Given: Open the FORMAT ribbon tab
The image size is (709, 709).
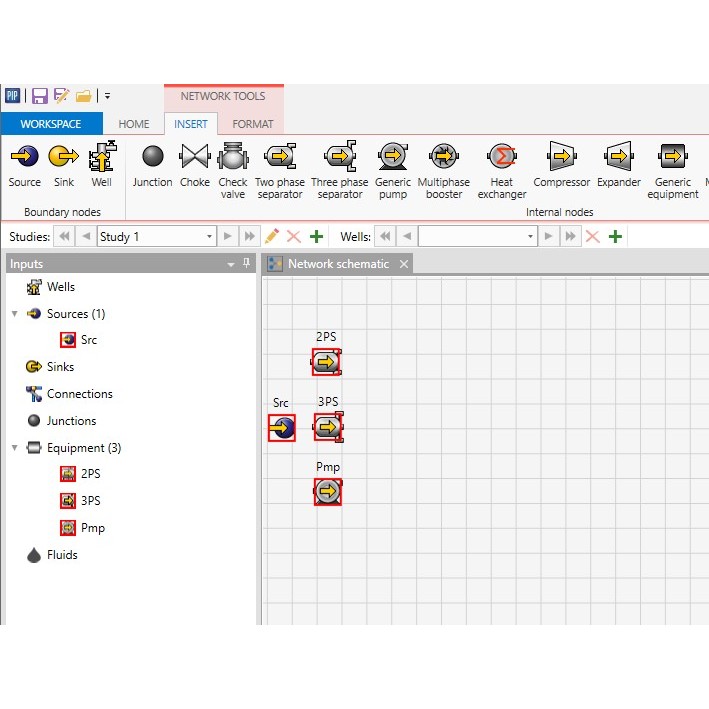Looking at the screenshot, I should click(x=253, y=124).
